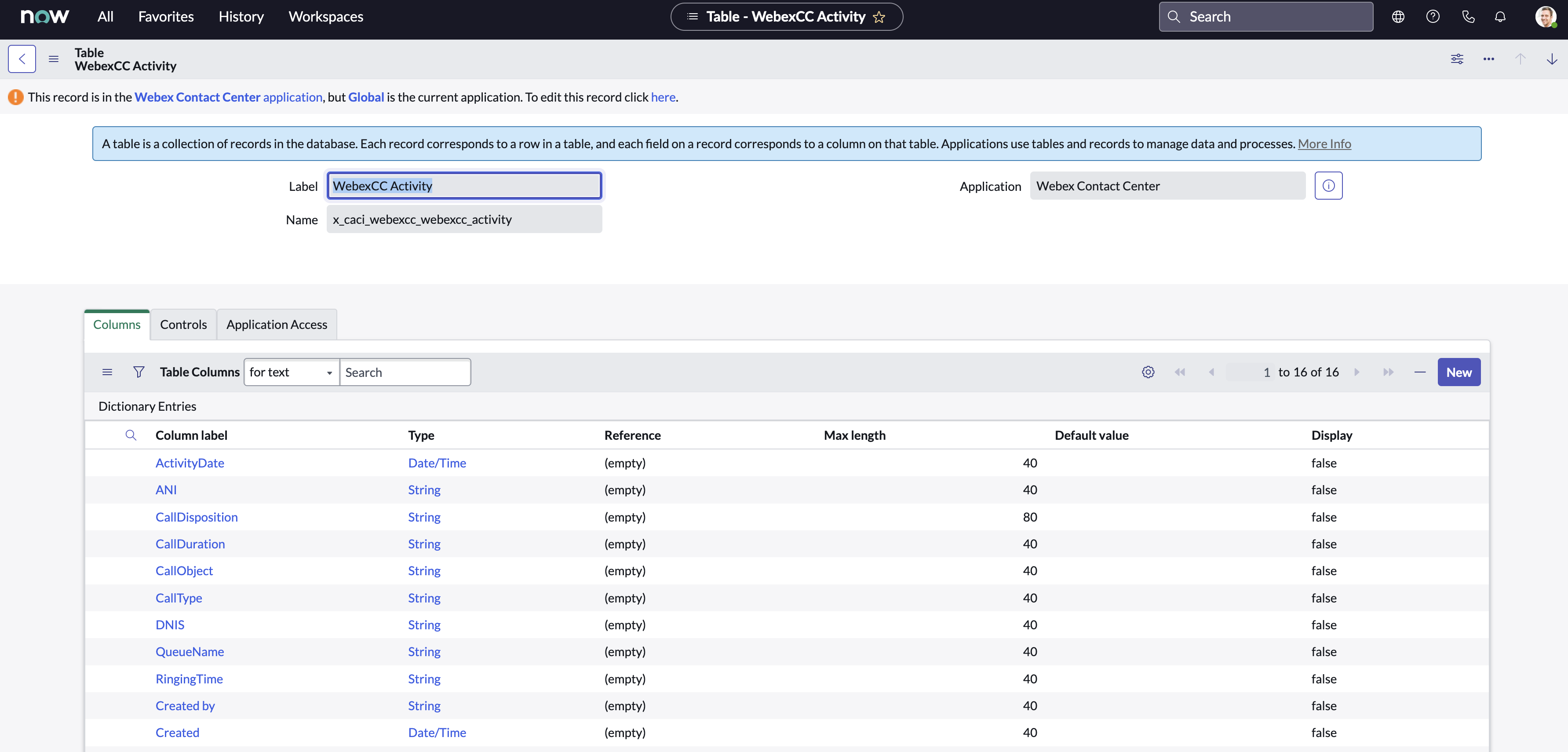
Task: Open the ActivityDate column record
Action: pyautogui.click(x=190, y=463)
